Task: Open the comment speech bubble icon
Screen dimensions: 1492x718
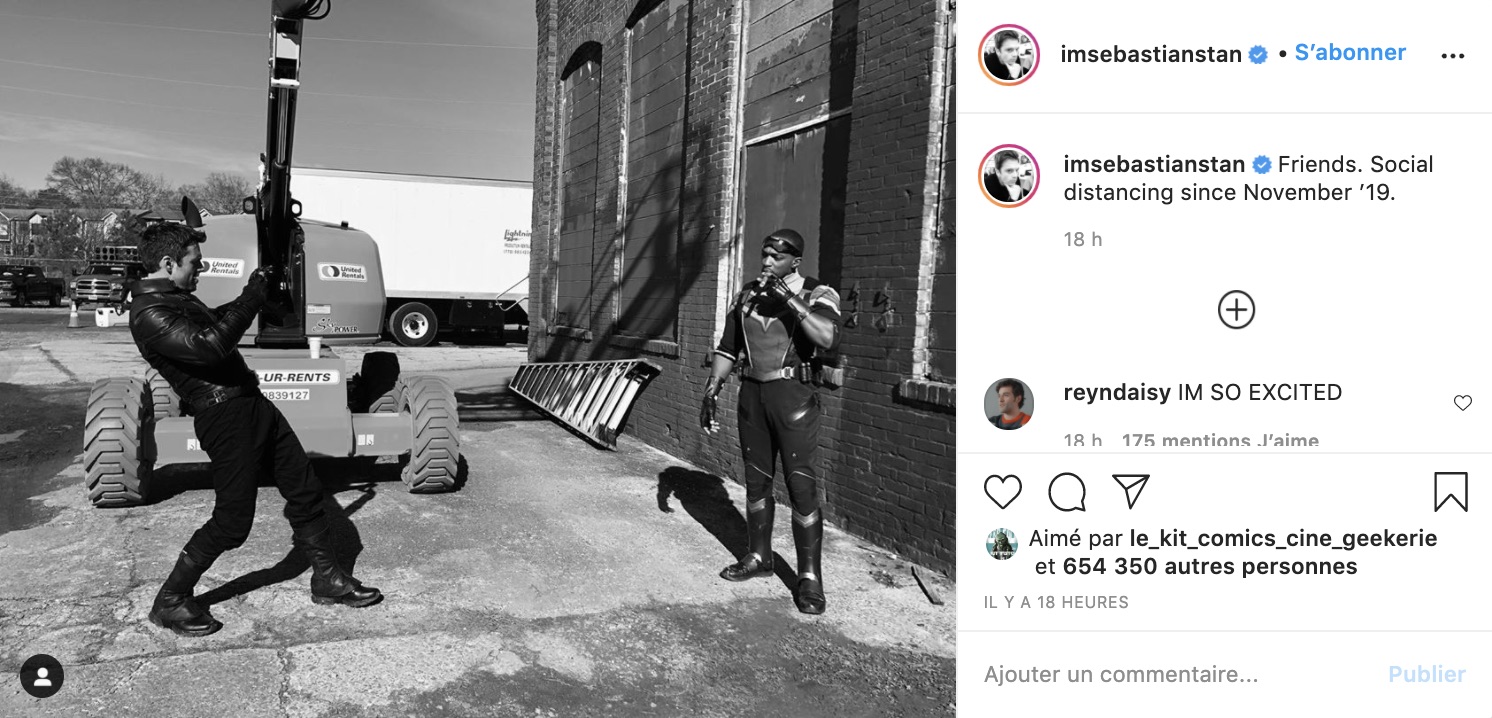Action: point(1067,492)
